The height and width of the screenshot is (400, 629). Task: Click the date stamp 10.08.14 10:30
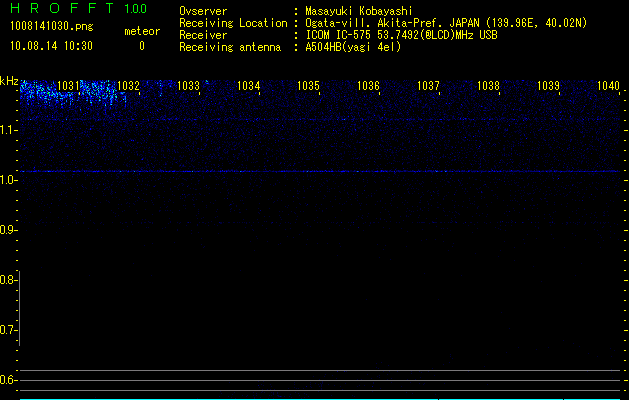click(x=51, y=46)
